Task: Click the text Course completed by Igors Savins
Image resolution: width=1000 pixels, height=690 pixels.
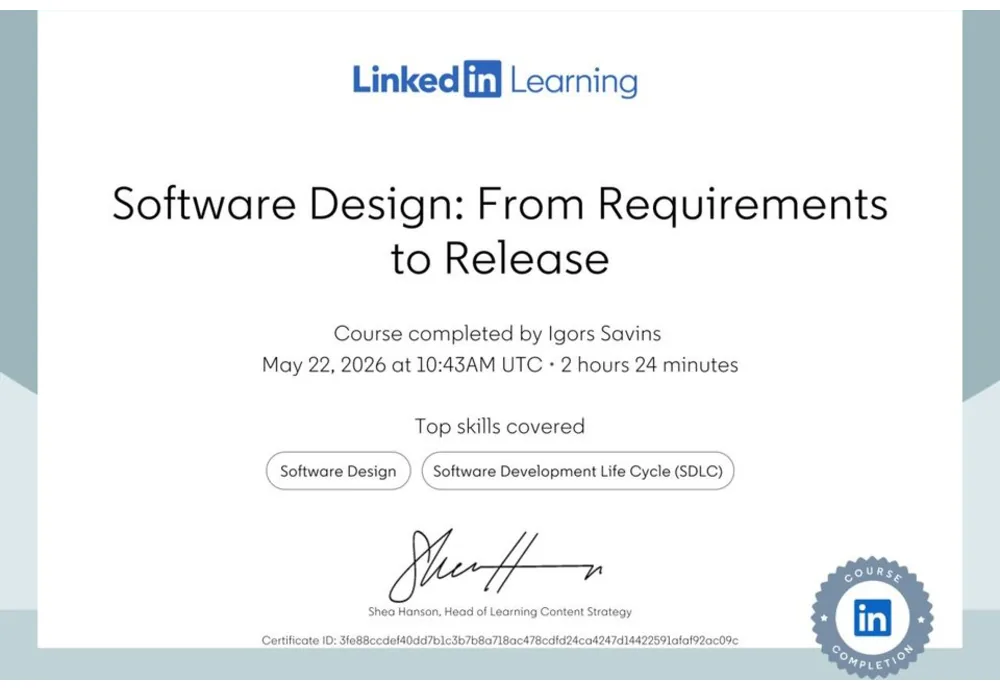Action: click(x=497, y=334)
